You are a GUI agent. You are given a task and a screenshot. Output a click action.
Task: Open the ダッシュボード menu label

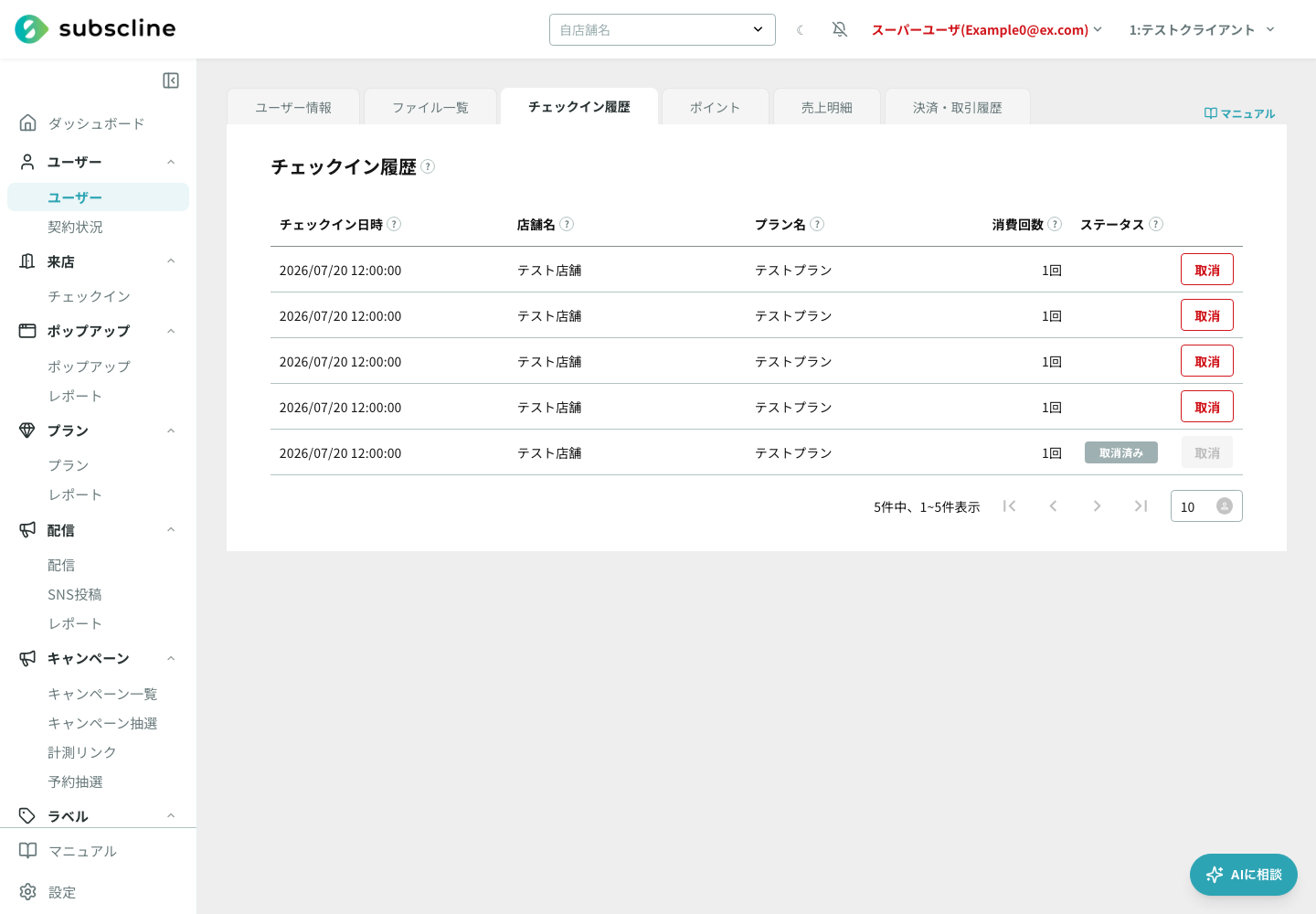[96, 123]
